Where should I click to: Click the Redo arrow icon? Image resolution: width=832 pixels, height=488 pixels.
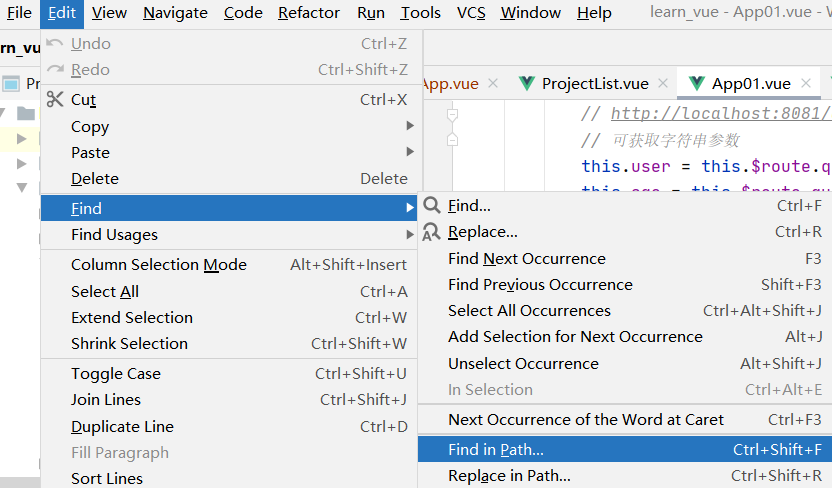(x=55, y=70)
